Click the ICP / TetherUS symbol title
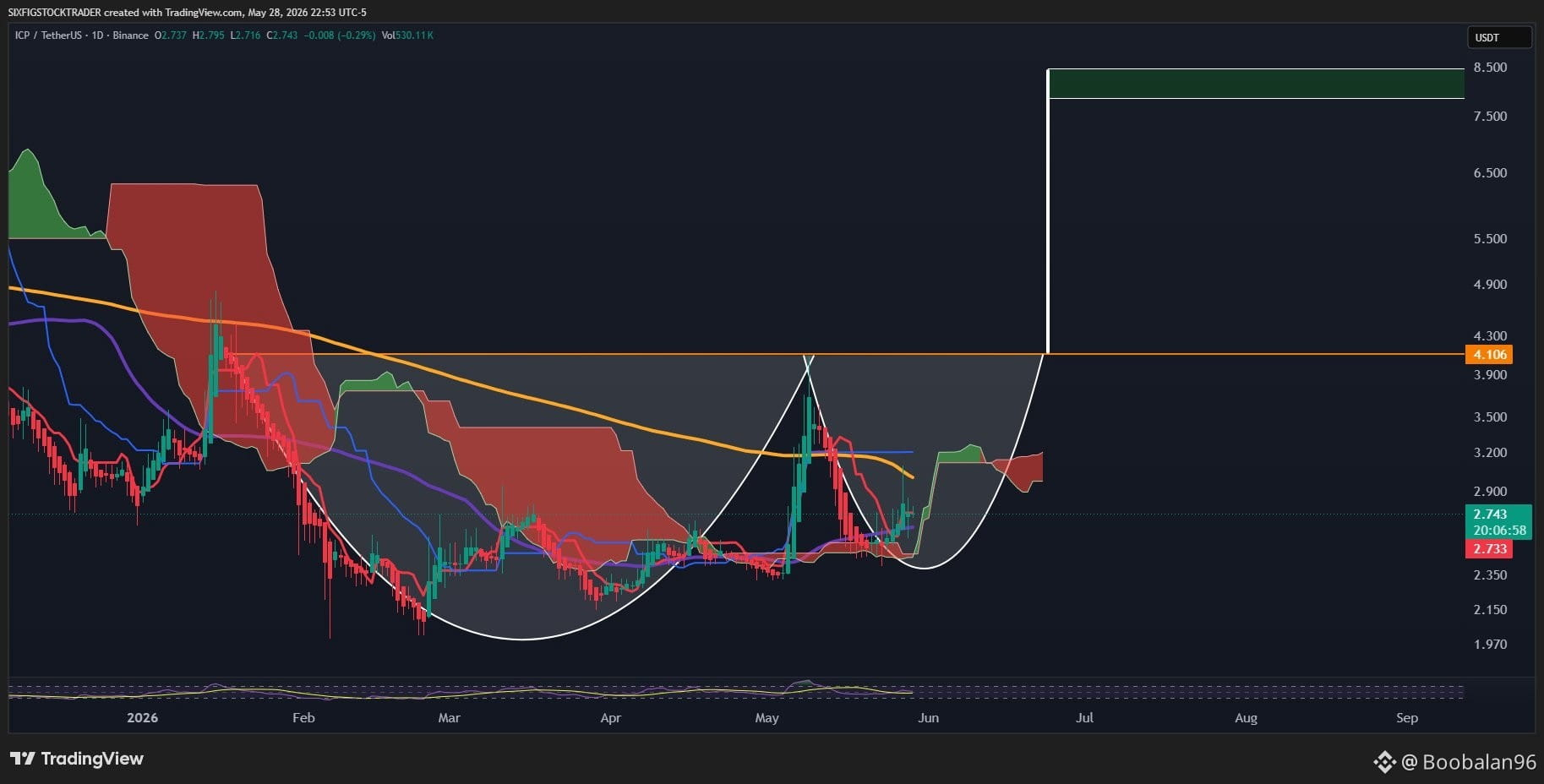Screen dimensions: 1544x784 50,35
